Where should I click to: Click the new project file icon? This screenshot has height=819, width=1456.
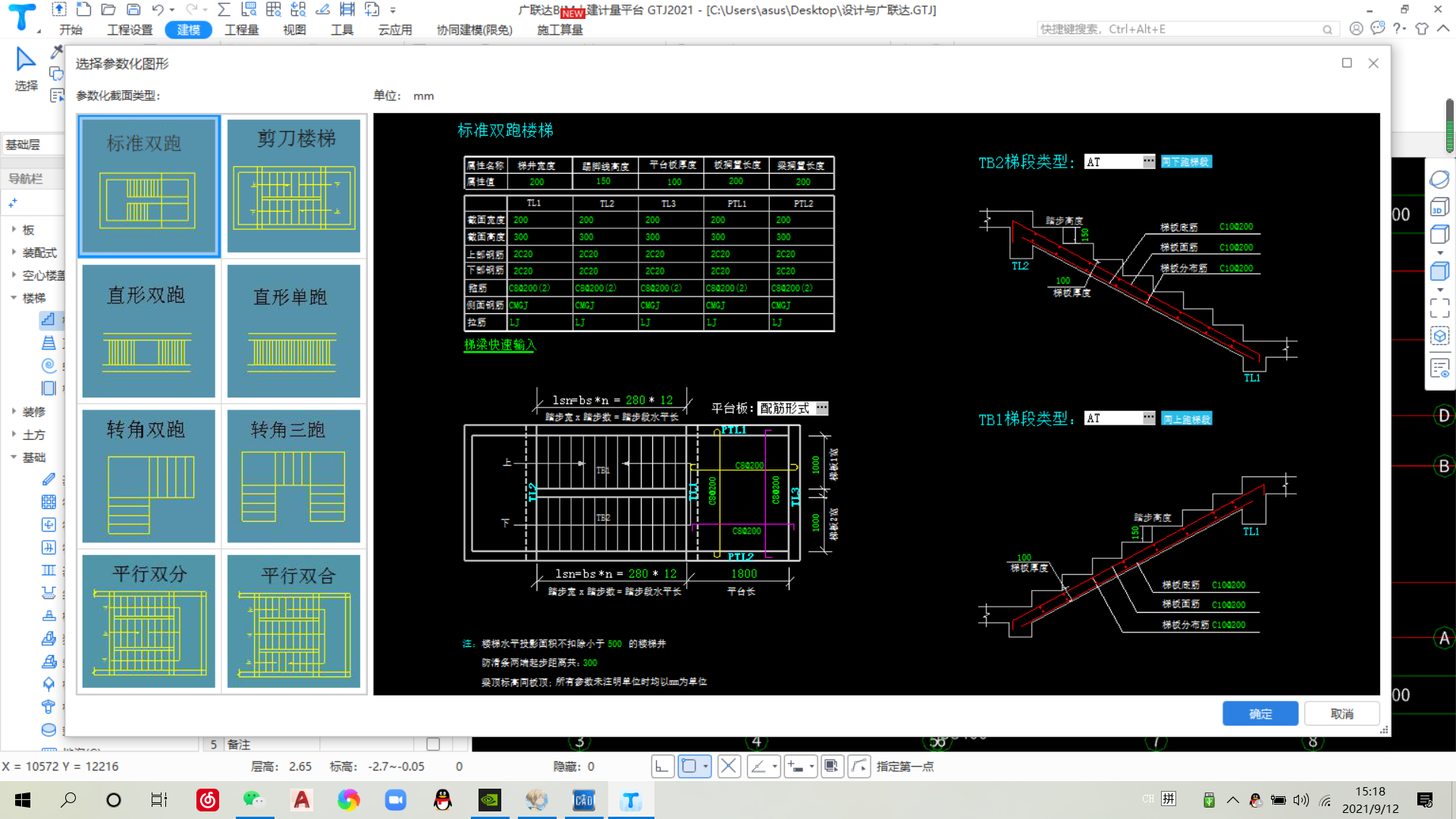pos(84,9)
